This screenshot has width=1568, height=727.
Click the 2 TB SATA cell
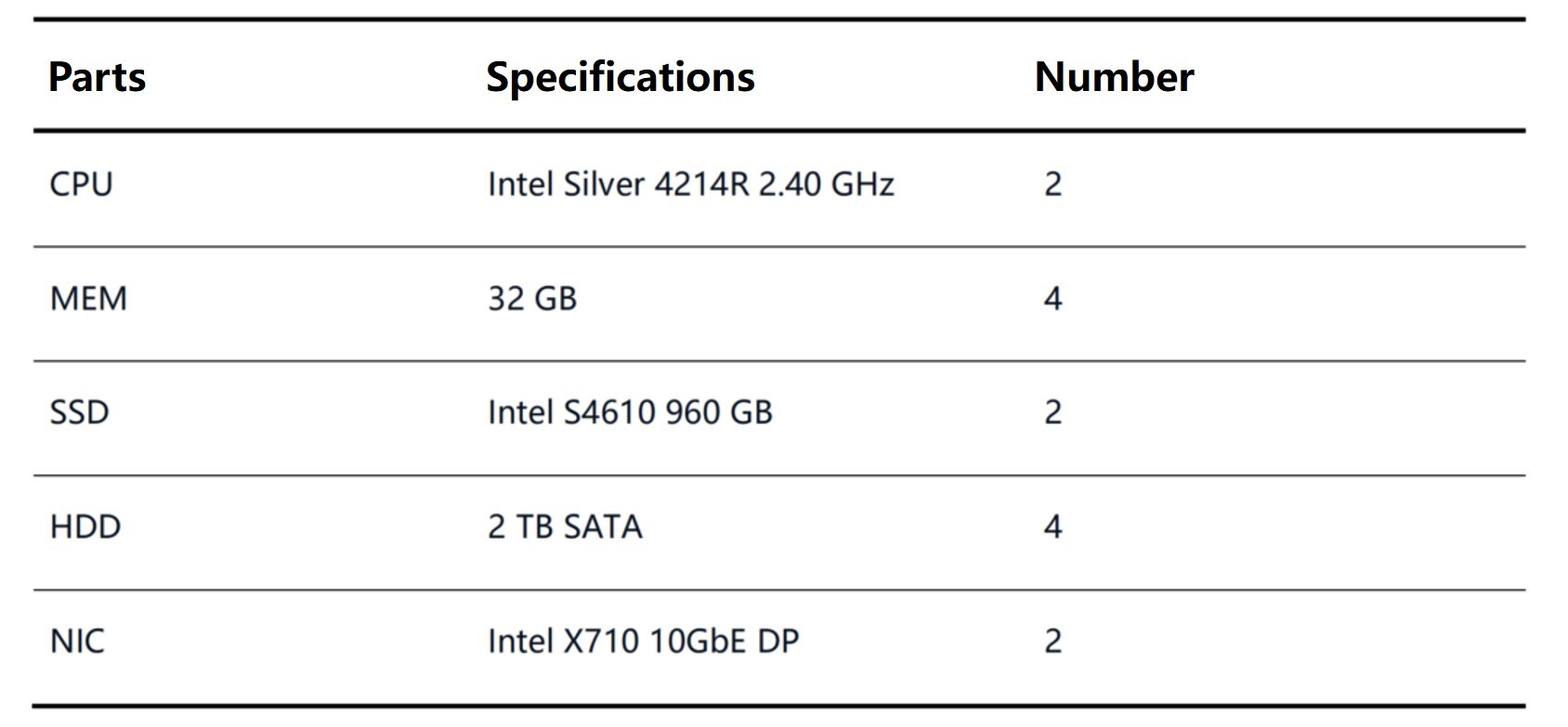pyautogui.click(x=565, y=526)
